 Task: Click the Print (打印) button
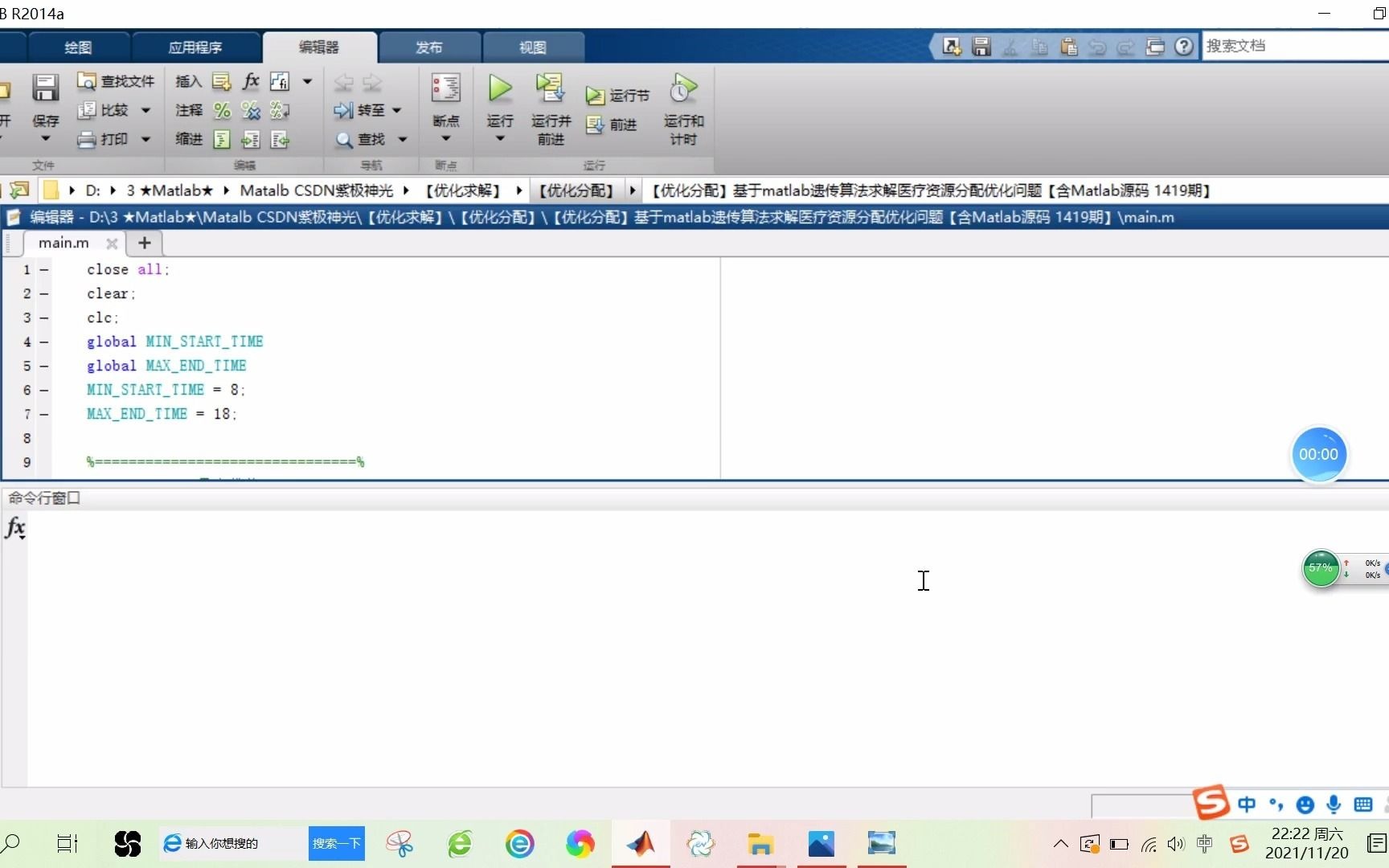click(103, 139)
